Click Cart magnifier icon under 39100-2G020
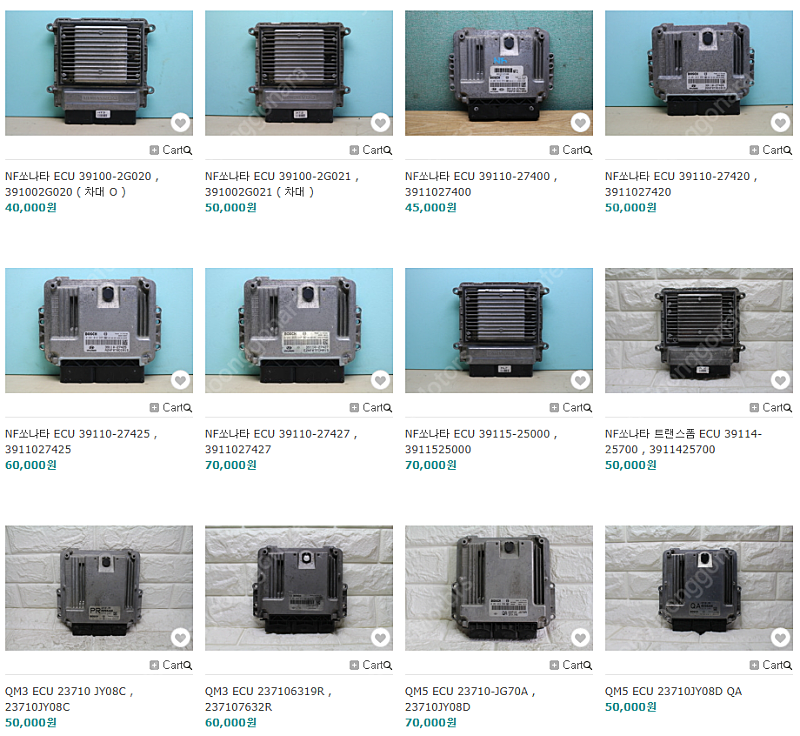Viewport: 800px width, 736px height. pos(187,150)
